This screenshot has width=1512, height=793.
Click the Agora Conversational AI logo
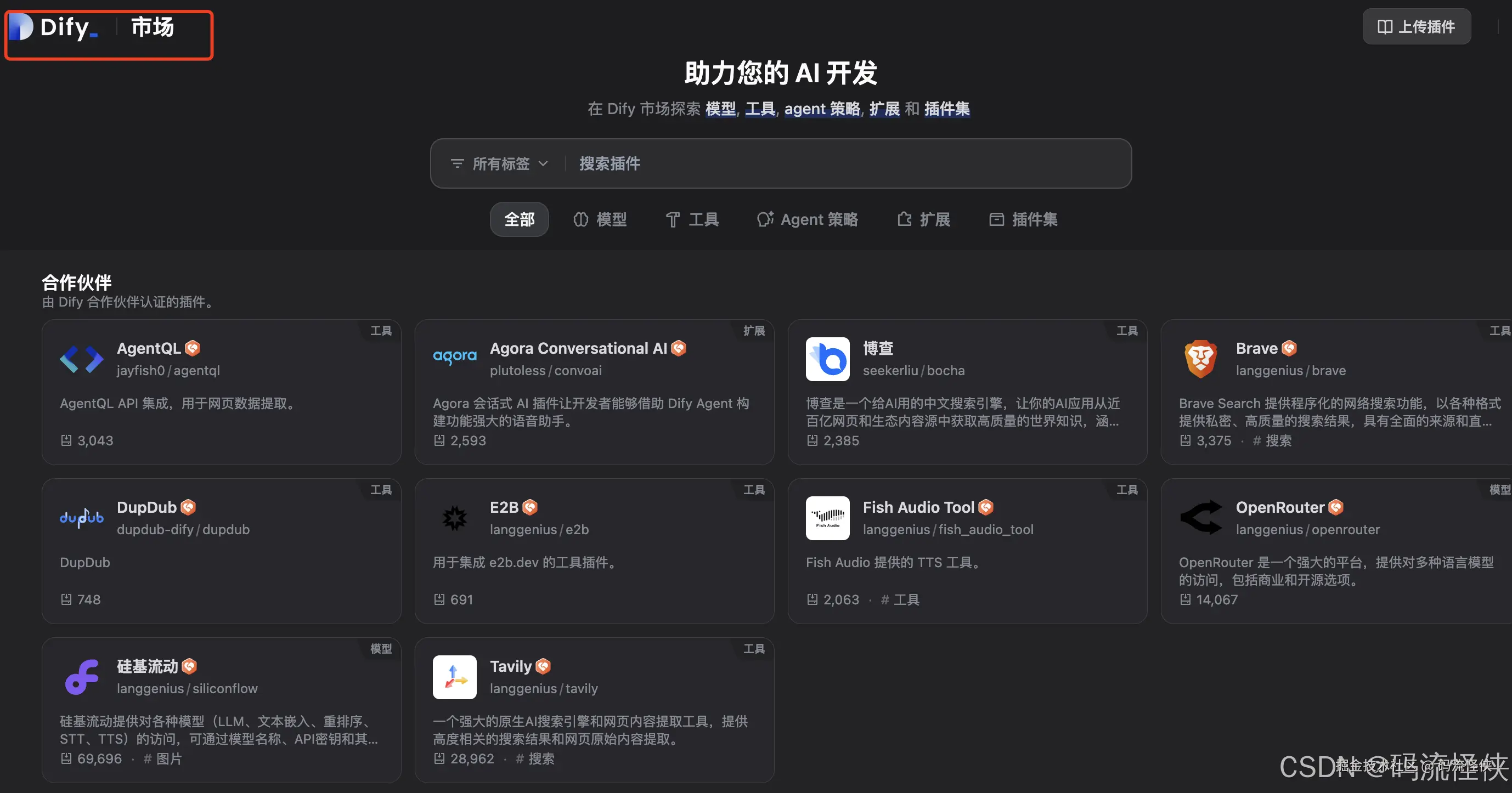click(x=454, y=356)
